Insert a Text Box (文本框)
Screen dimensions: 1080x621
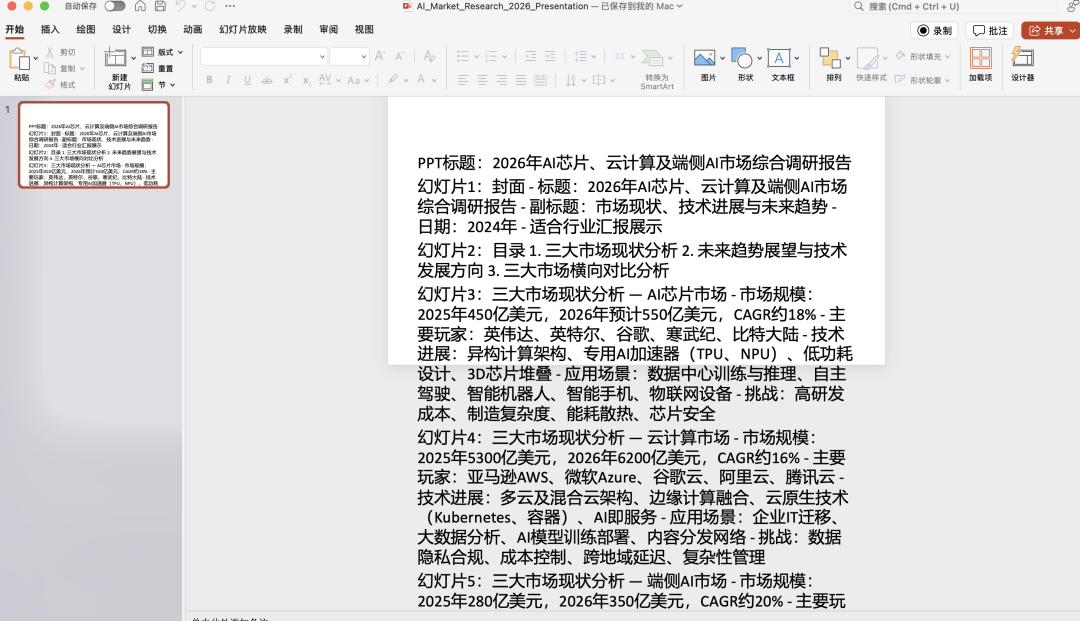click(781, 59)
